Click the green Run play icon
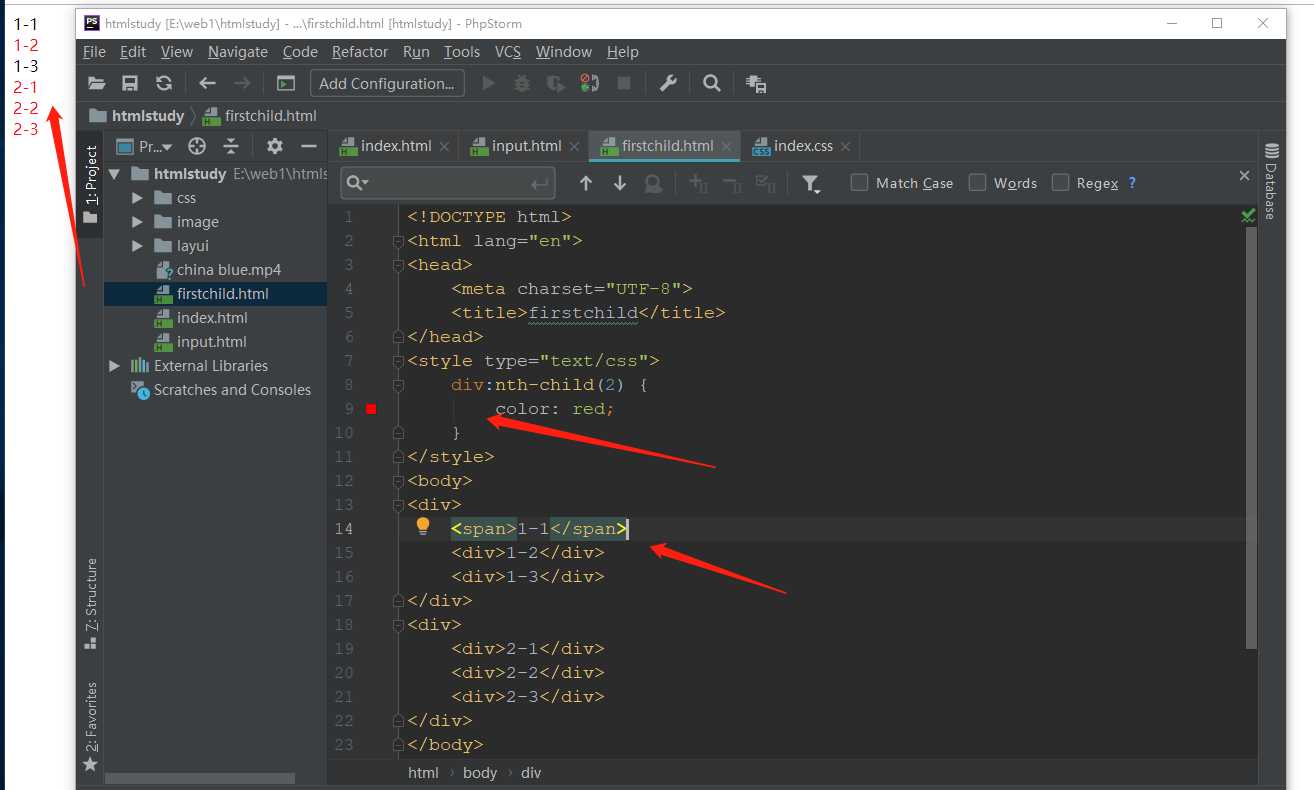The width and height of the screenshot is (1314, 790). (489, 84)
